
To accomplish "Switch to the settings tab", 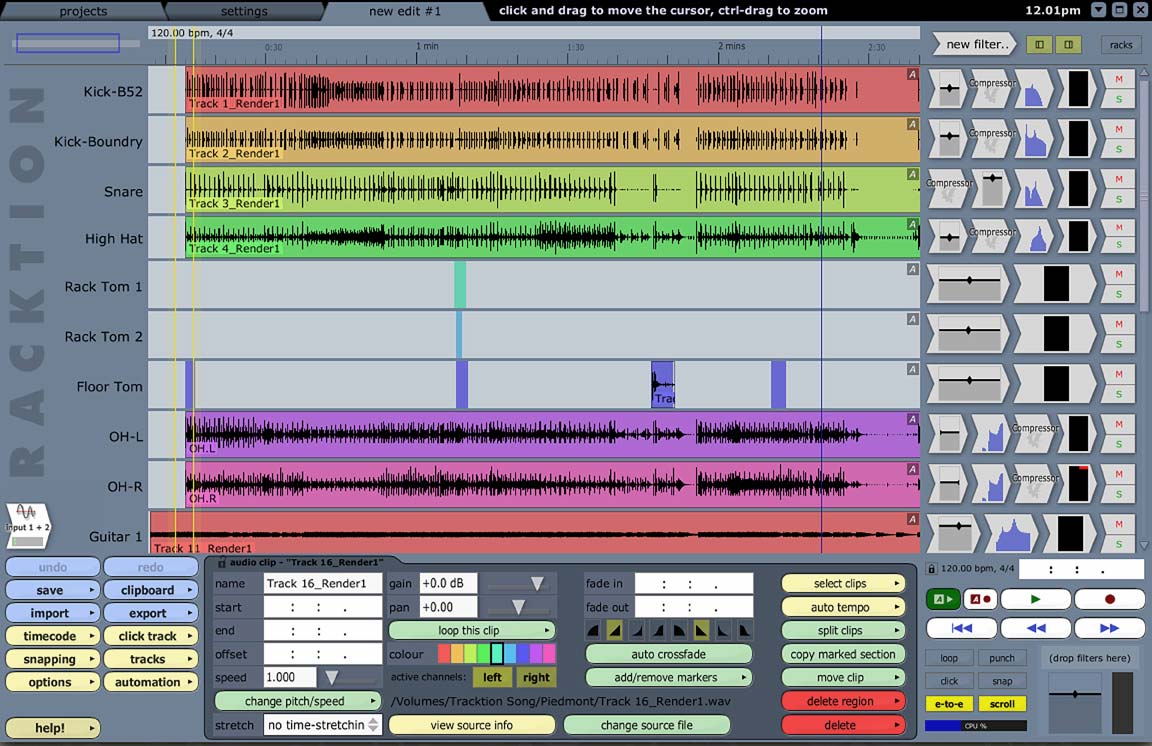I will click(244, 11).
